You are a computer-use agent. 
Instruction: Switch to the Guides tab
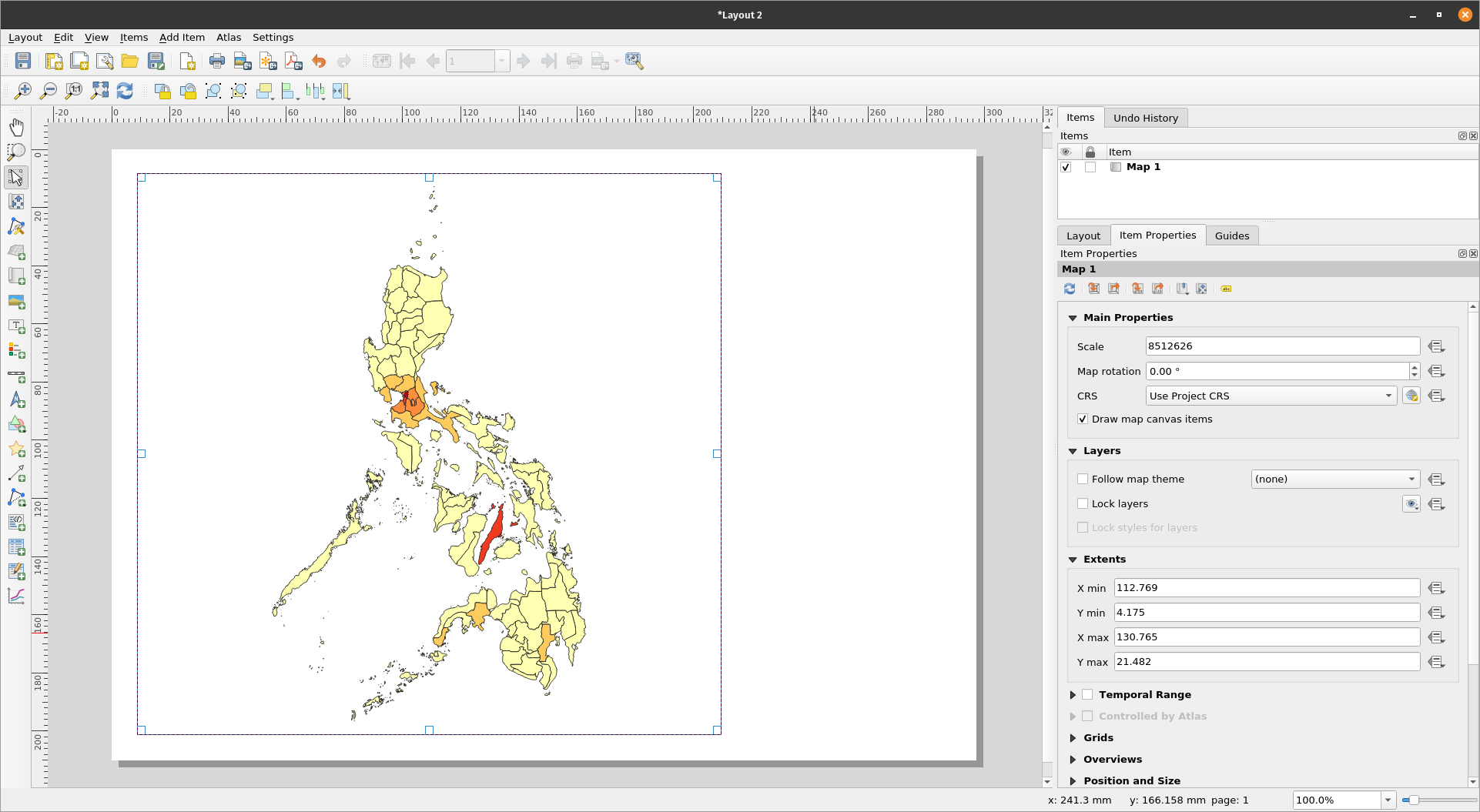click(1231, 236)
